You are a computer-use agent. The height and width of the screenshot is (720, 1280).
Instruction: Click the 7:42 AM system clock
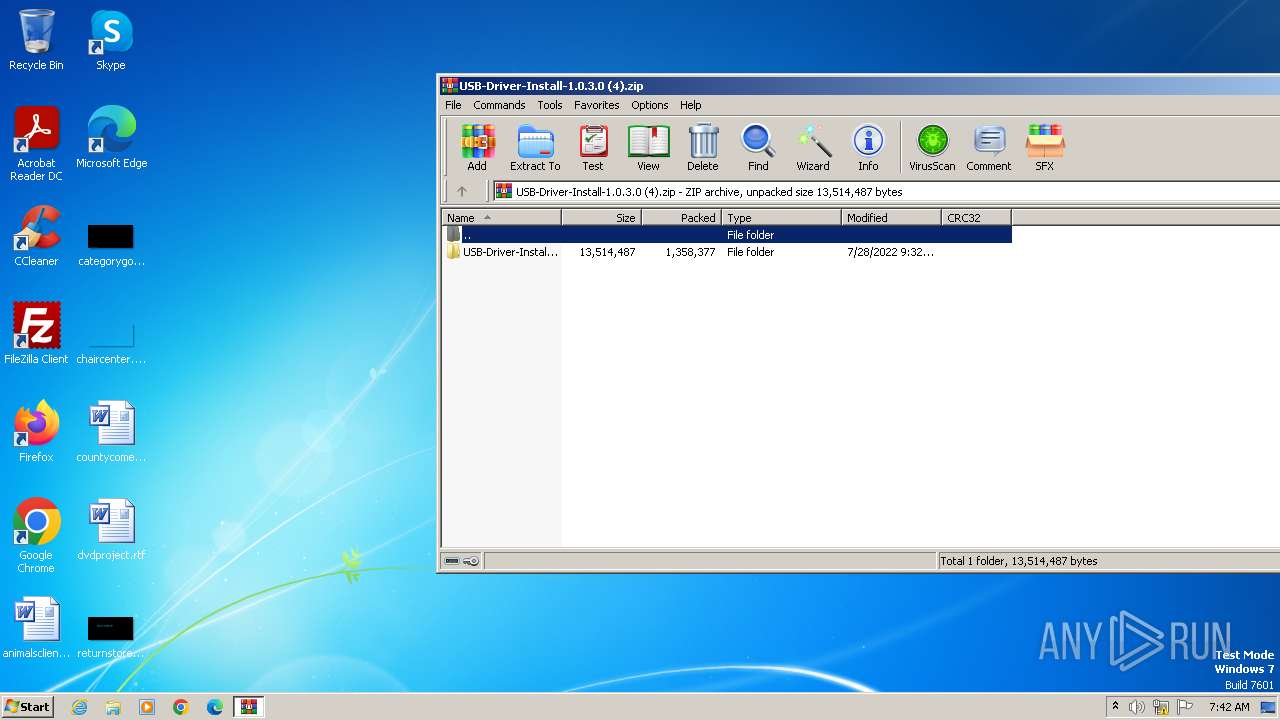(1229, 707)
